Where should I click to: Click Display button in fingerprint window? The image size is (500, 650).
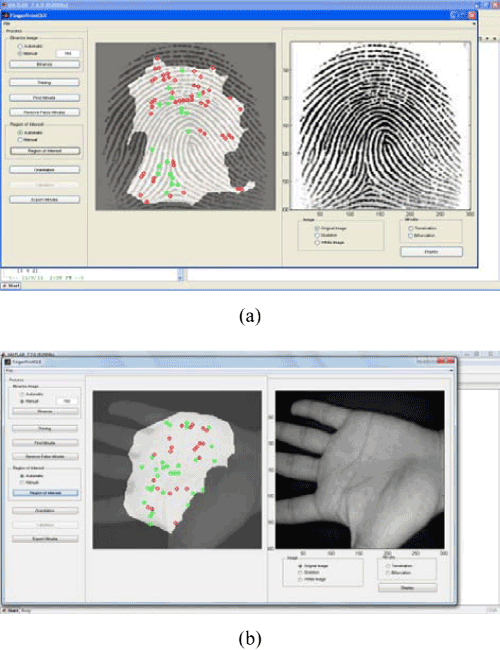[x=432, y=252]
